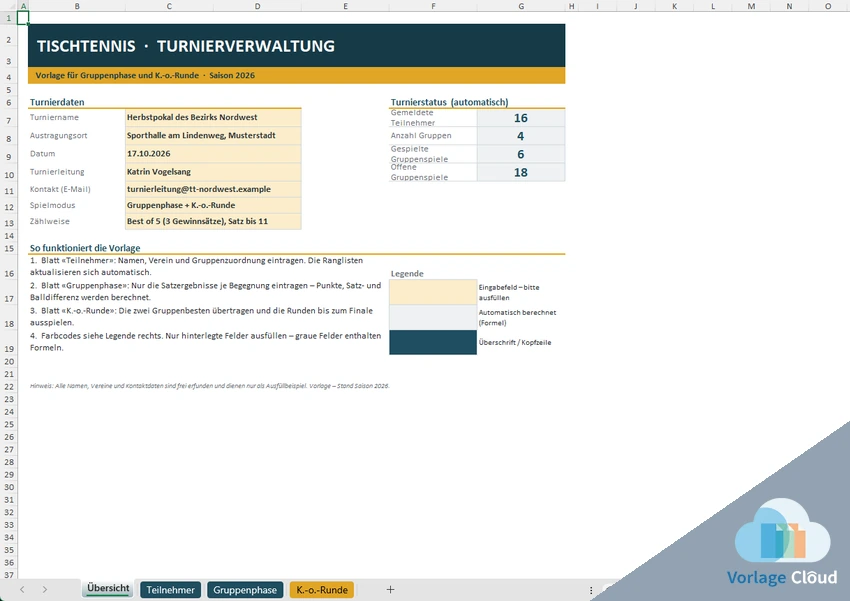Click previous sheet navigation arrow

click(x=22, y=590)
